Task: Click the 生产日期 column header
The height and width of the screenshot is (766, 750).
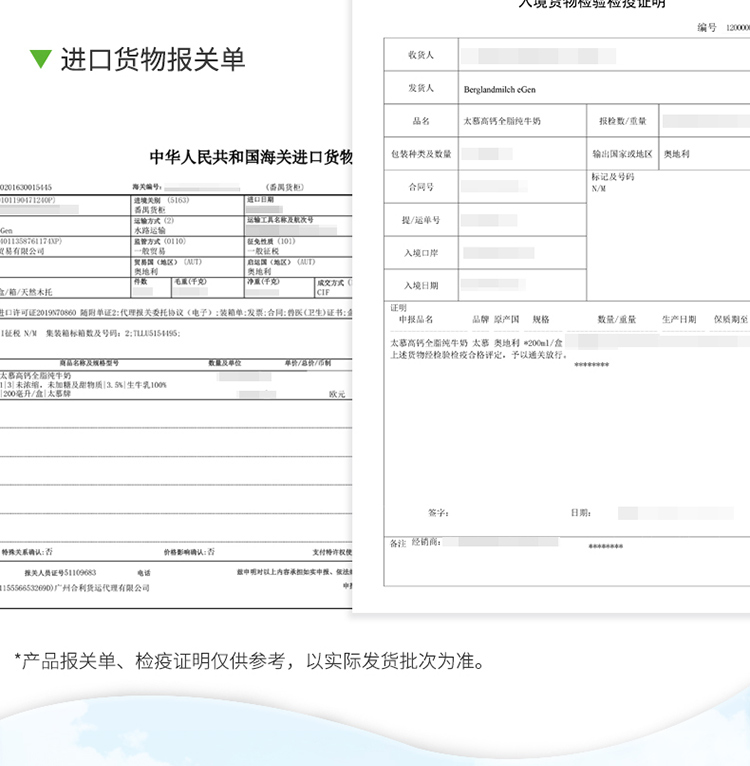Action: [x=679, y=319]
